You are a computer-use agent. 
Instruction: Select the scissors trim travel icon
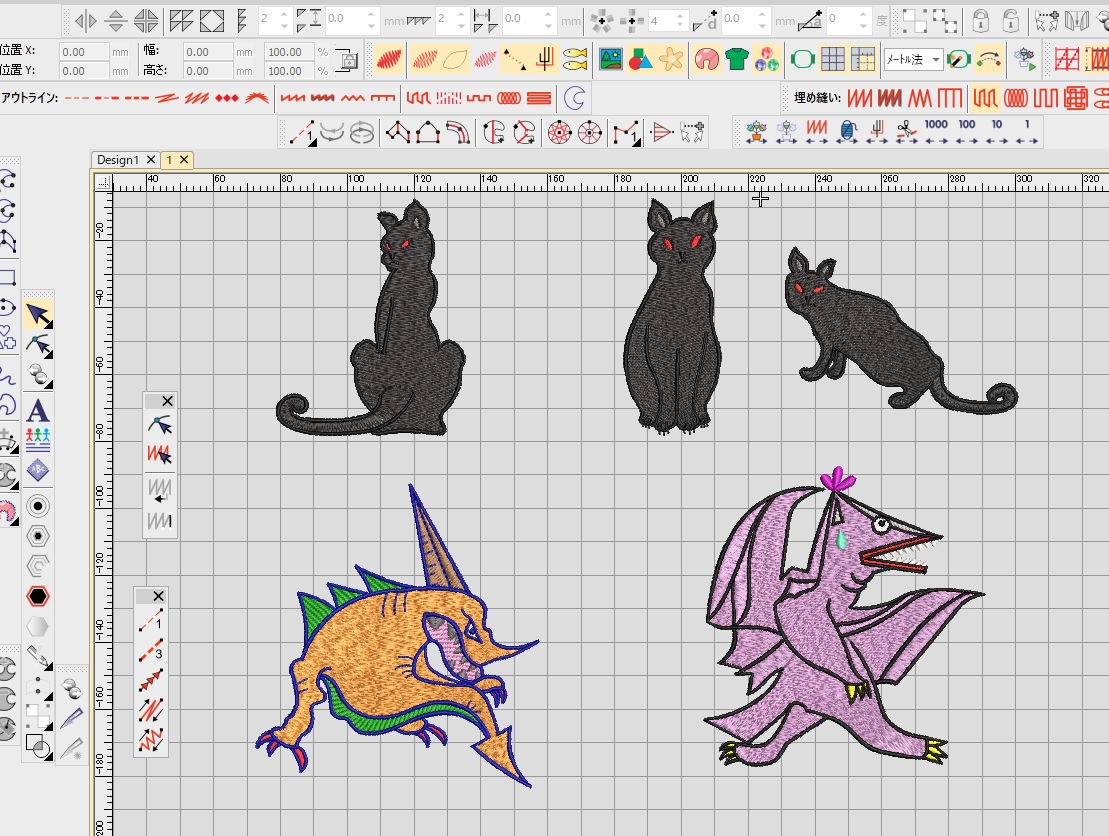tap(906, 132)
